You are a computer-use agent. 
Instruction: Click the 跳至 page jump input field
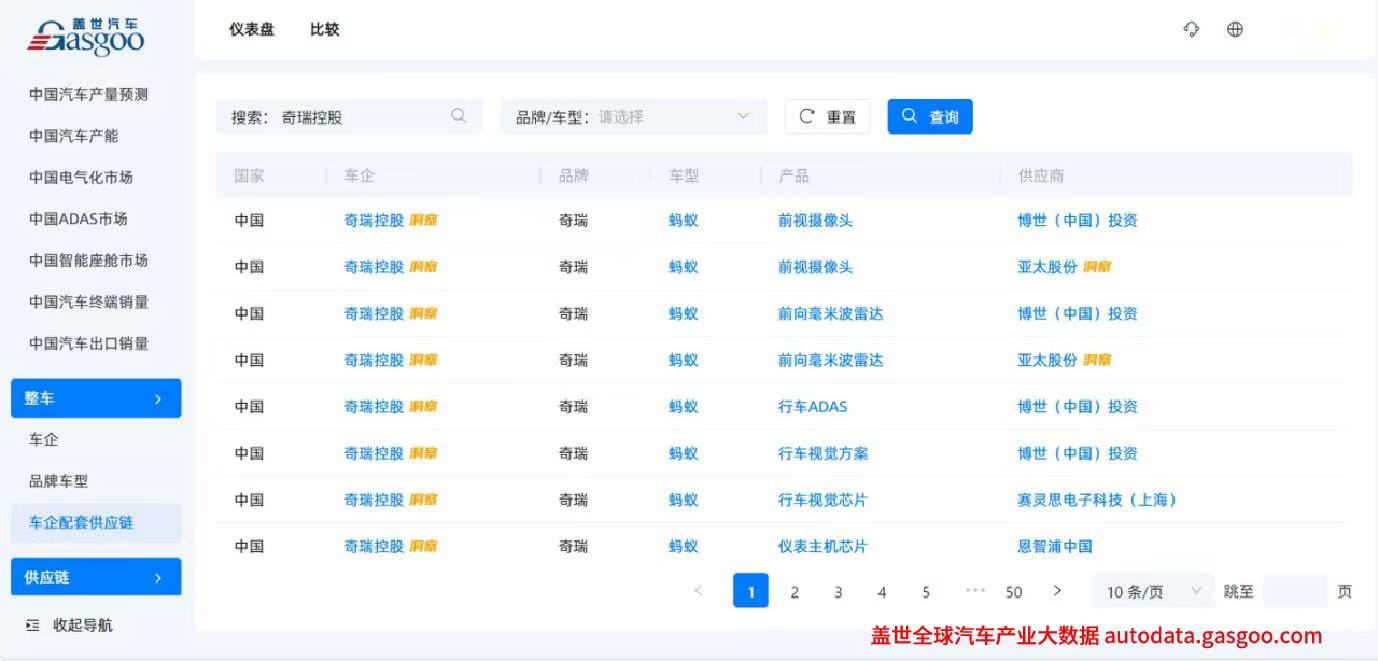(1295, 591)
